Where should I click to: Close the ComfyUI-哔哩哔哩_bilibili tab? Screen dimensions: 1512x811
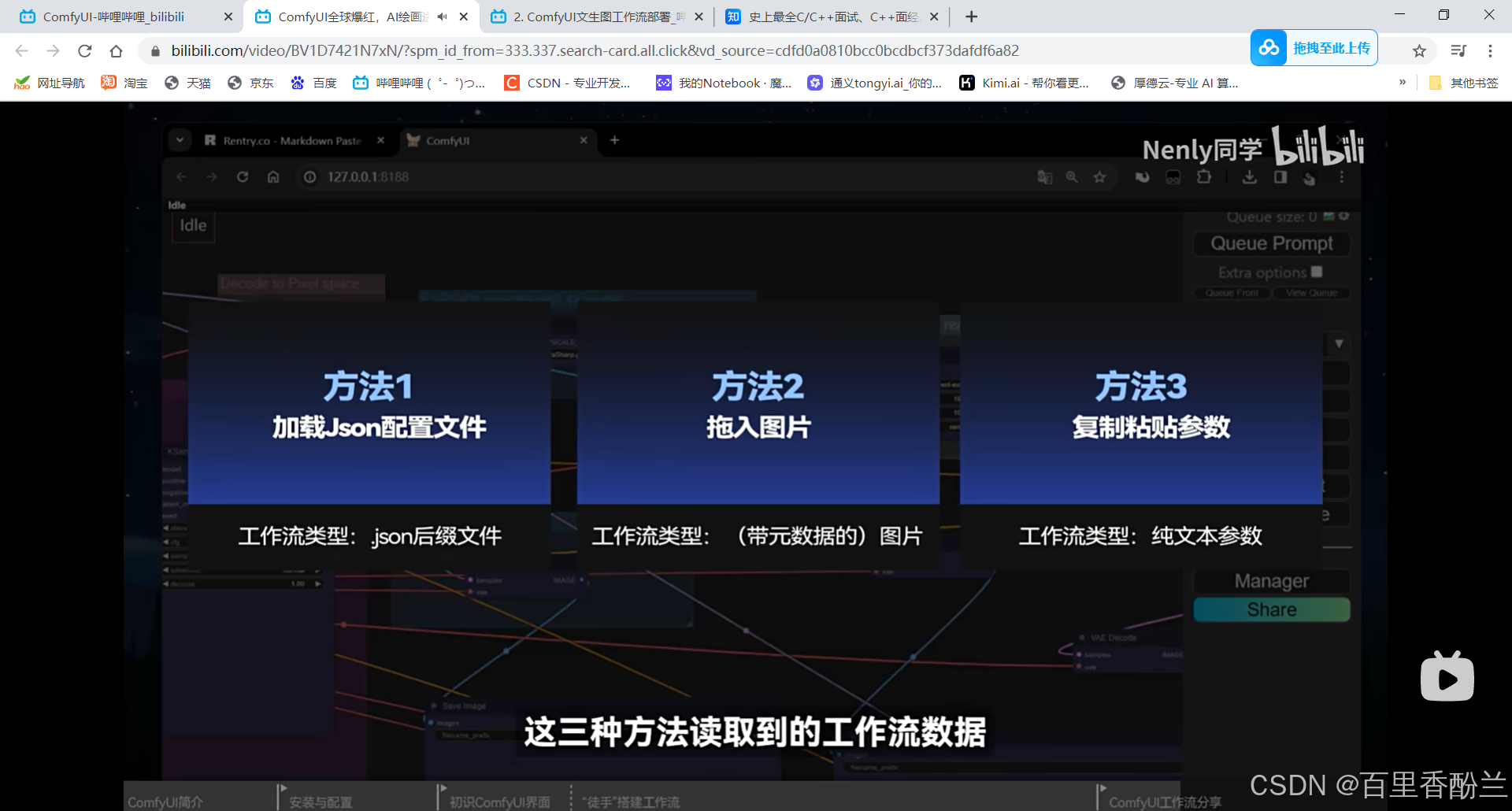point(228,17)
